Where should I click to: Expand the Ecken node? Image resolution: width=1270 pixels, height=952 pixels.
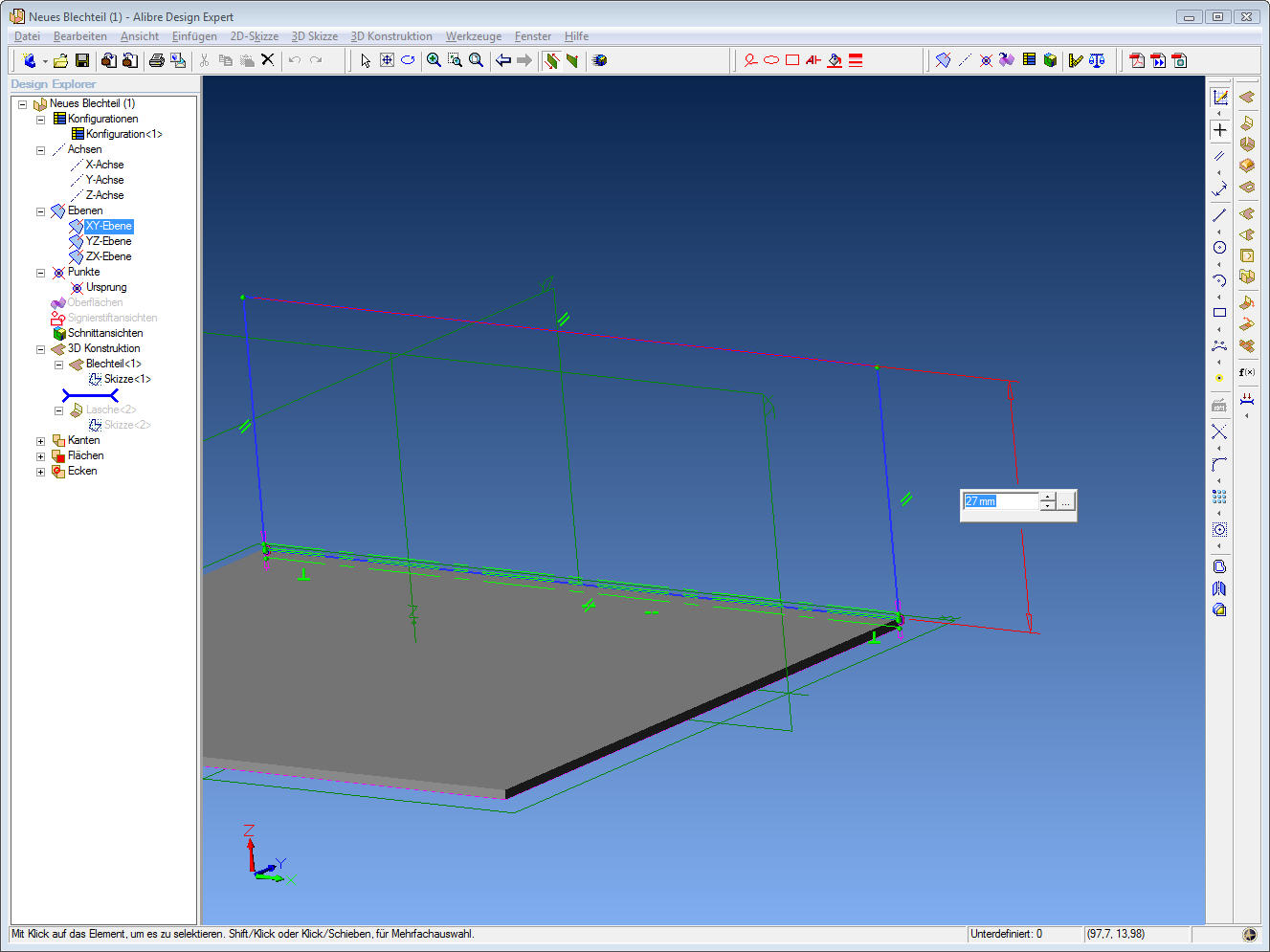pyautogui.click(x=40, y=472)
